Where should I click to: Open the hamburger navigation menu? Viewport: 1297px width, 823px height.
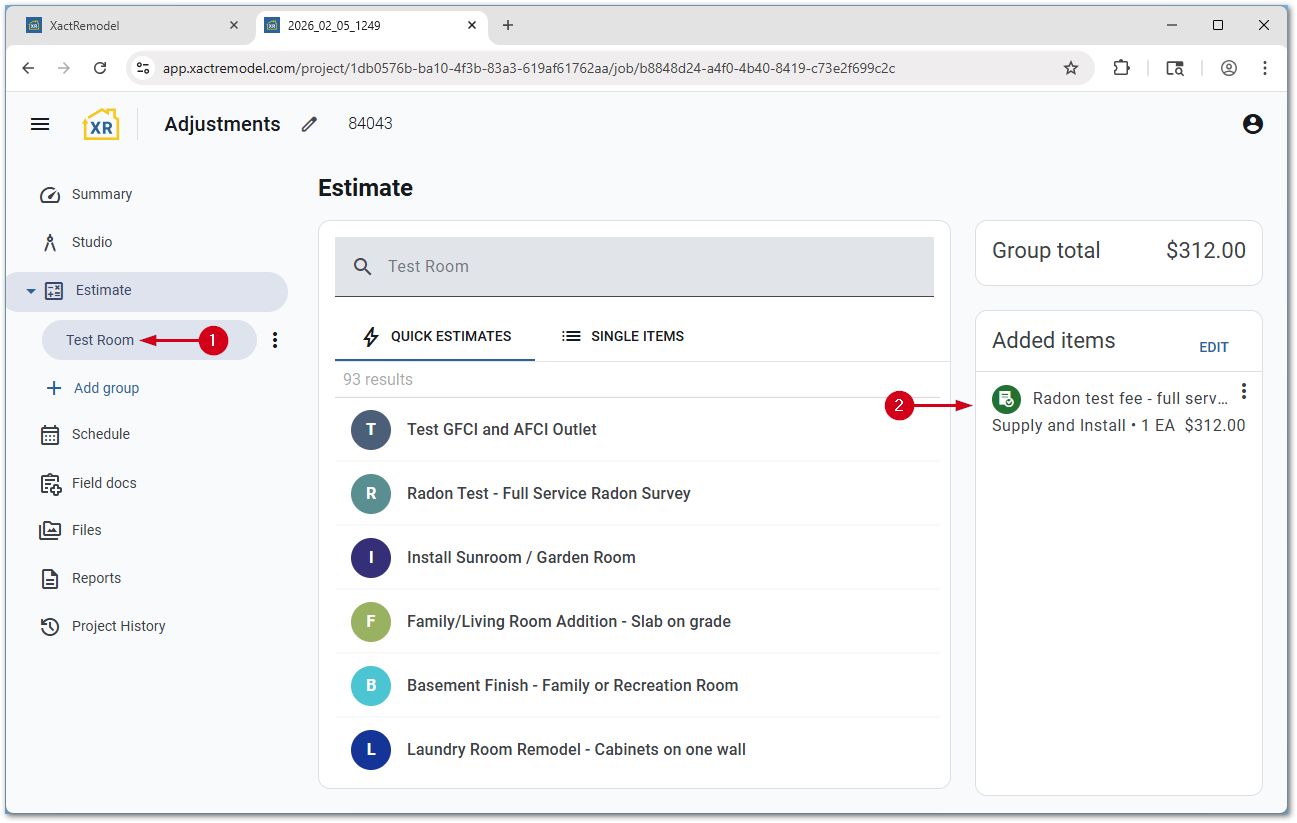(x=40, y=124)
